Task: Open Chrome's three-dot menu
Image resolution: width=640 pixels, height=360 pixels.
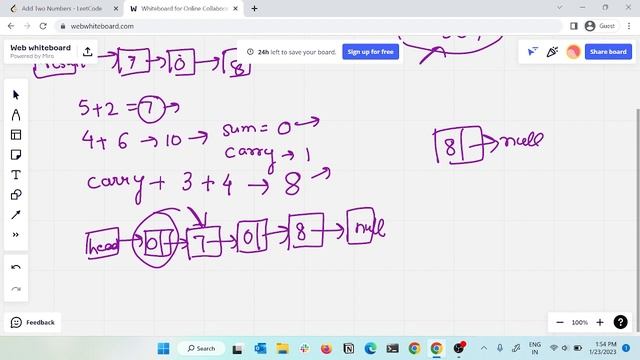Action: [629, 26]
